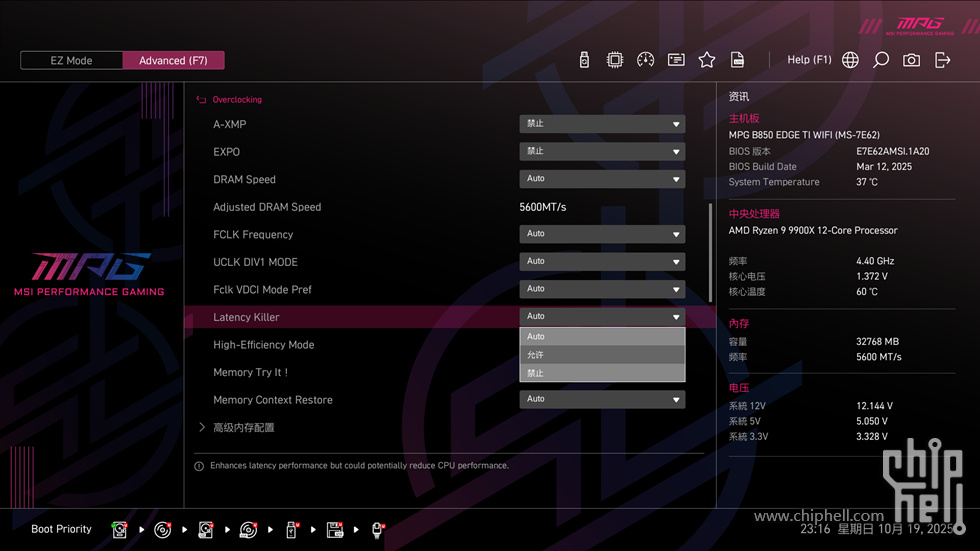This screenshot has height=551, width=980.
Task: Pick "Auto" option in Latency Killer list
Action: [x=602, y=337]
